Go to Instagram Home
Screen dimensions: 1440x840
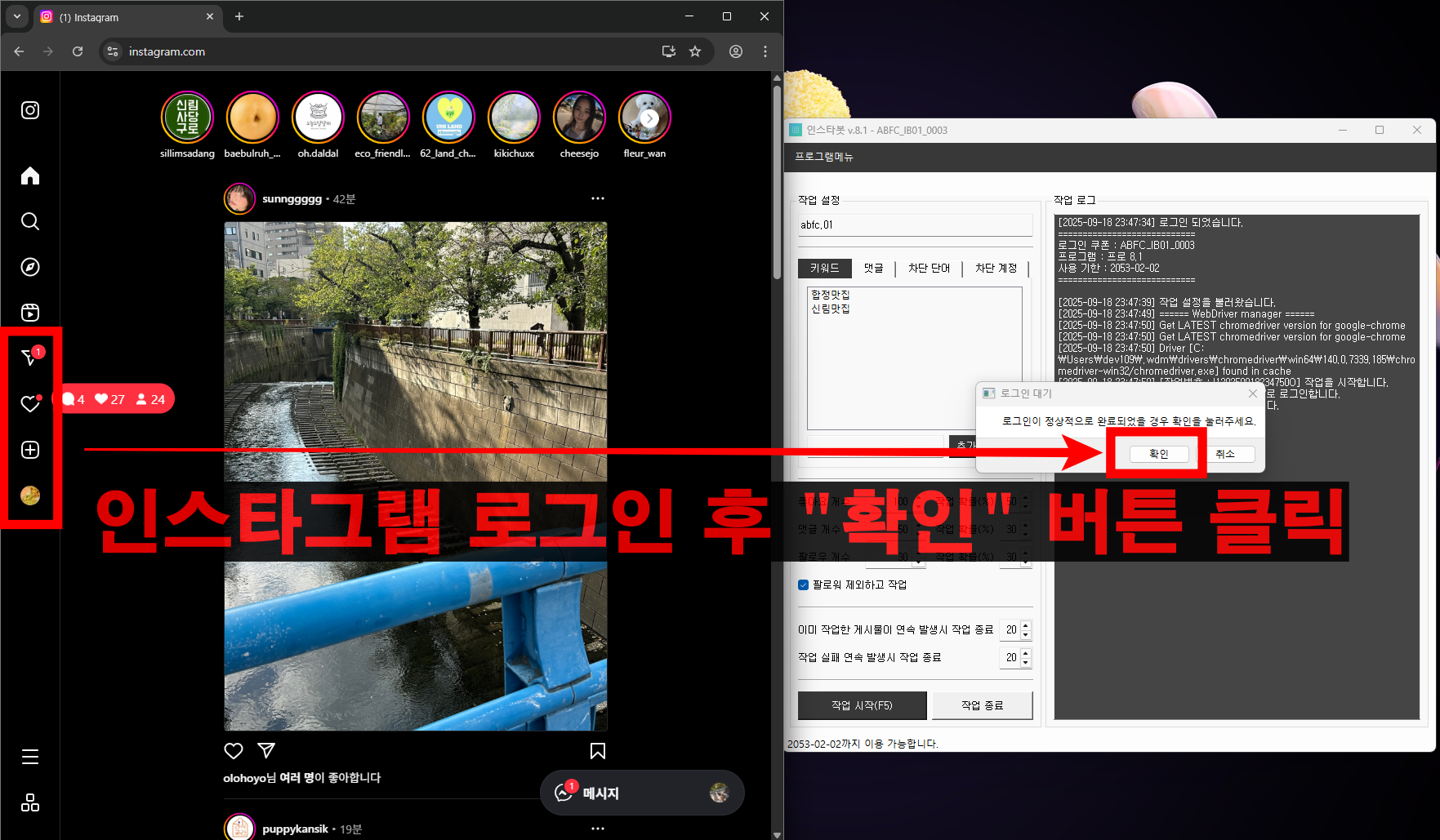(x=30, y=176)
